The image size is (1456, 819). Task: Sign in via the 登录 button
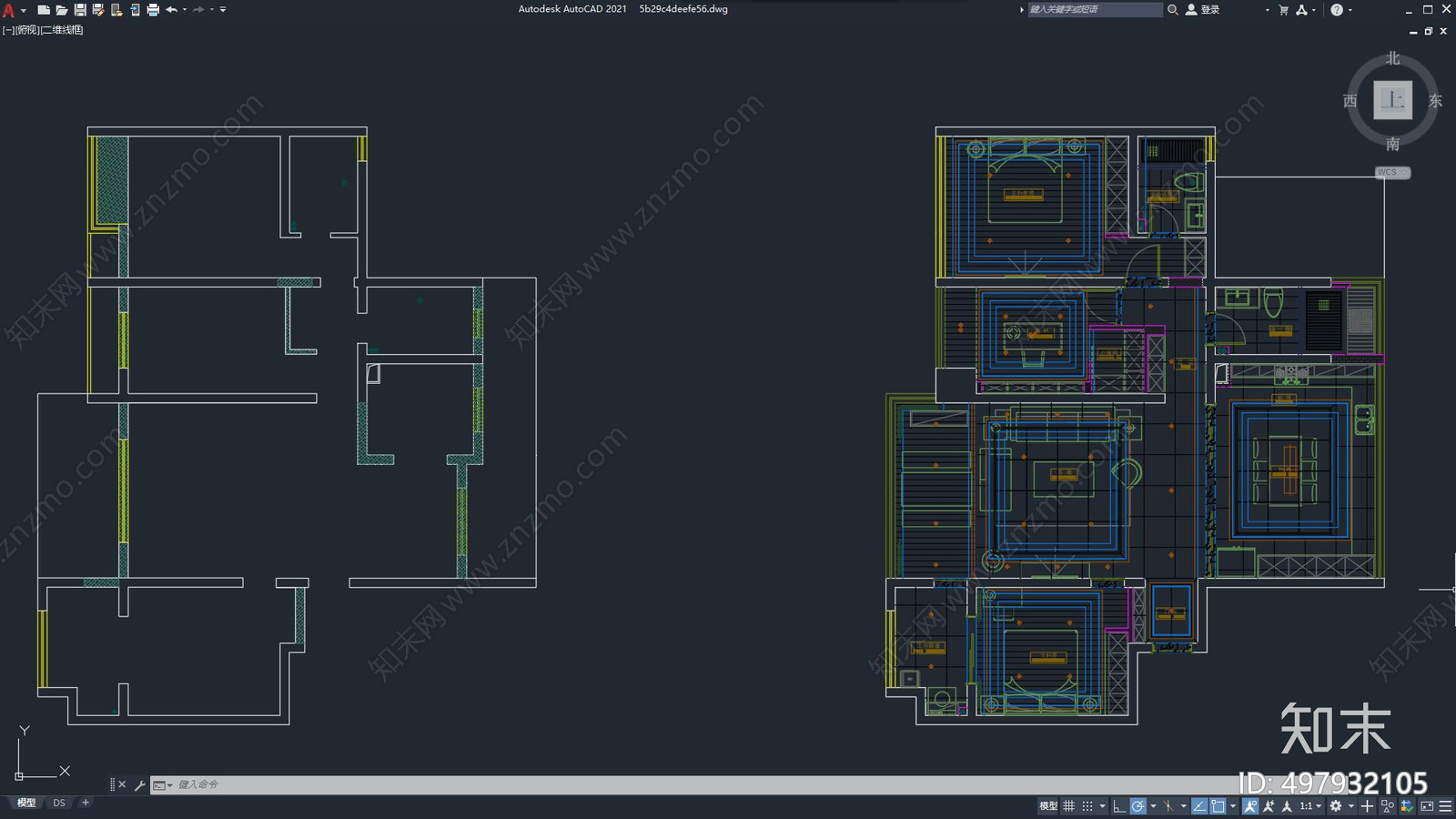pos(1202,10)
